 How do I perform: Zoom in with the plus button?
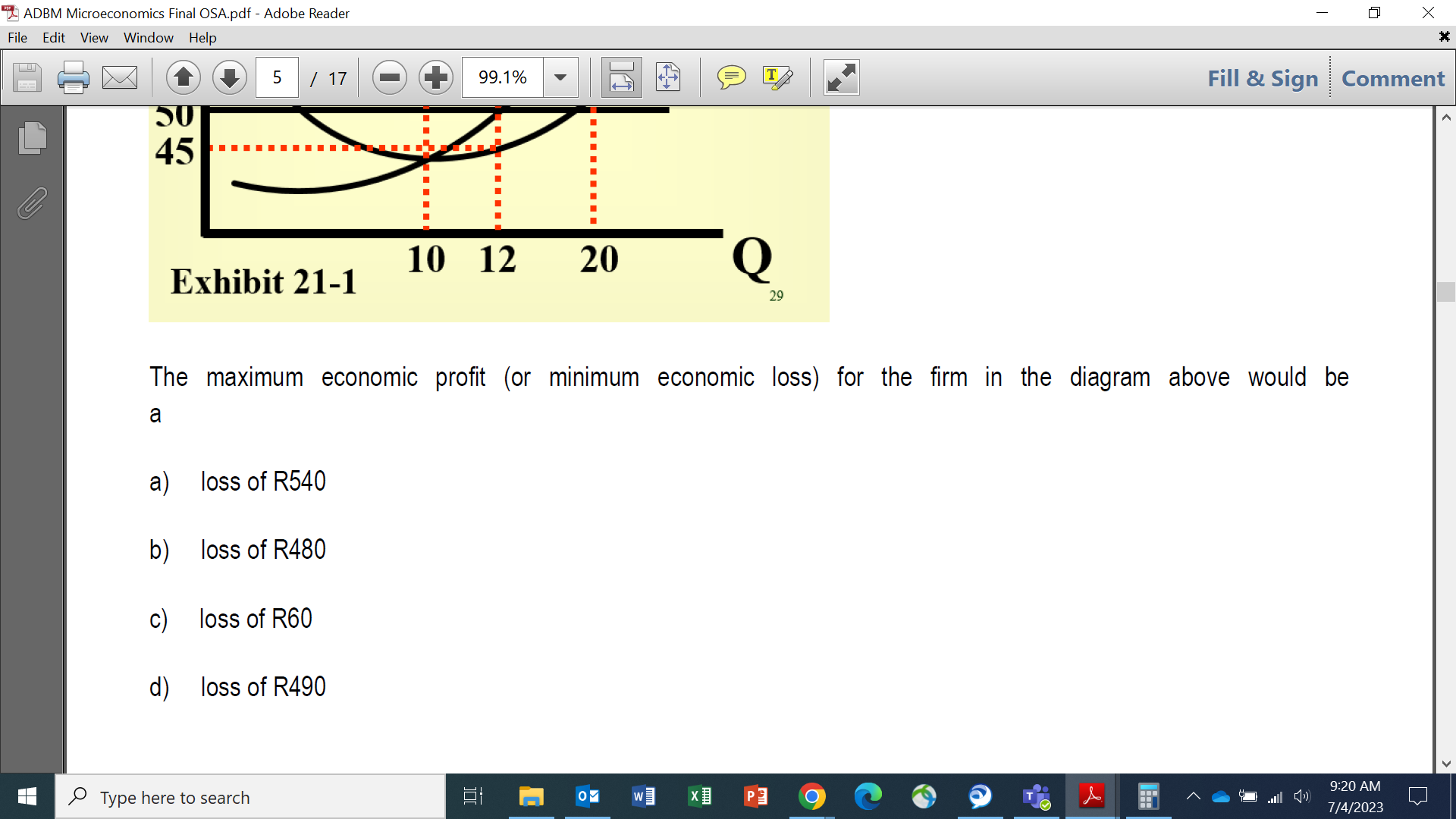(x=436, y=77)
